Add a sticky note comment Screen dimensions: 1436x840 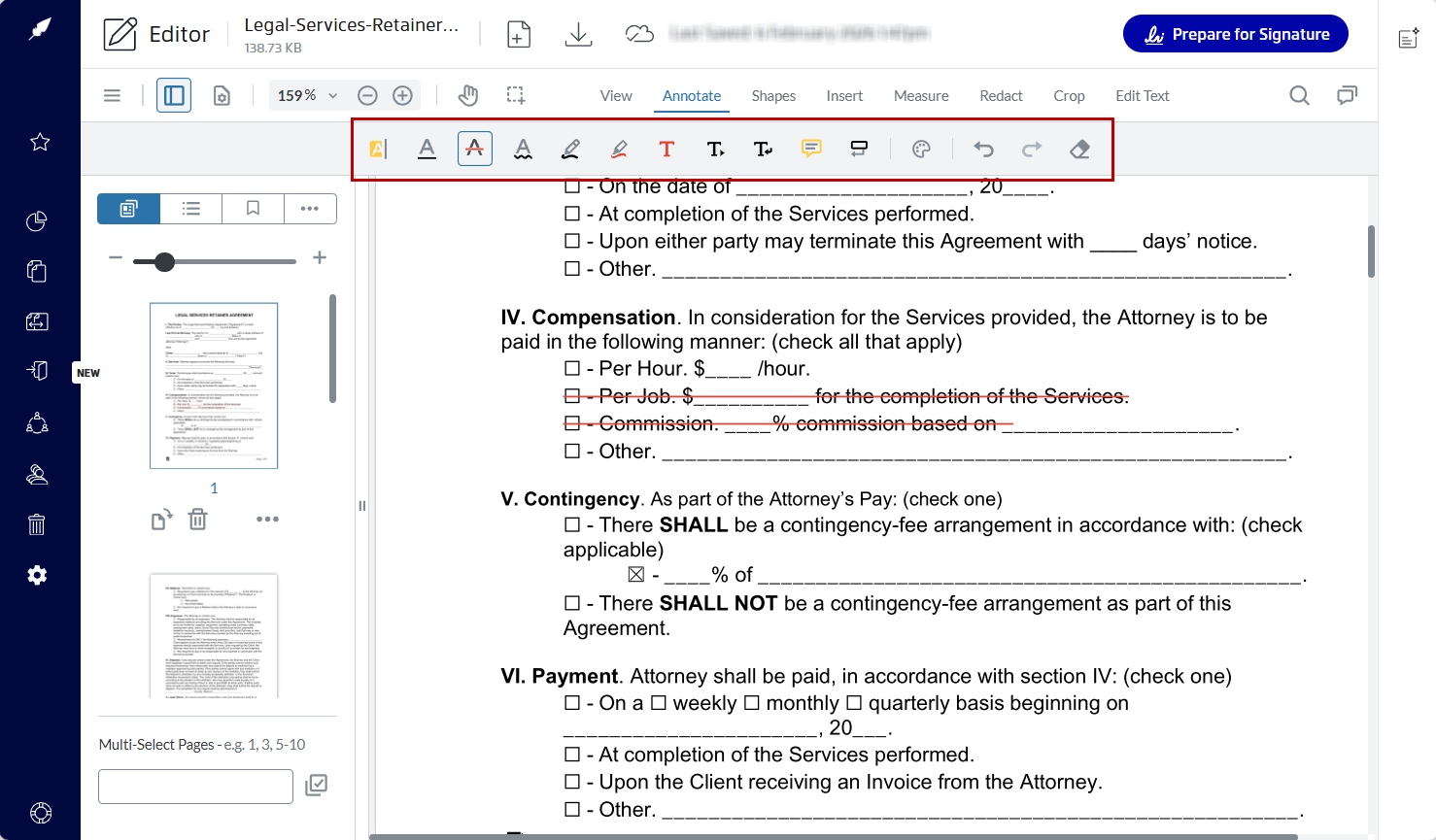click(811, 148)
